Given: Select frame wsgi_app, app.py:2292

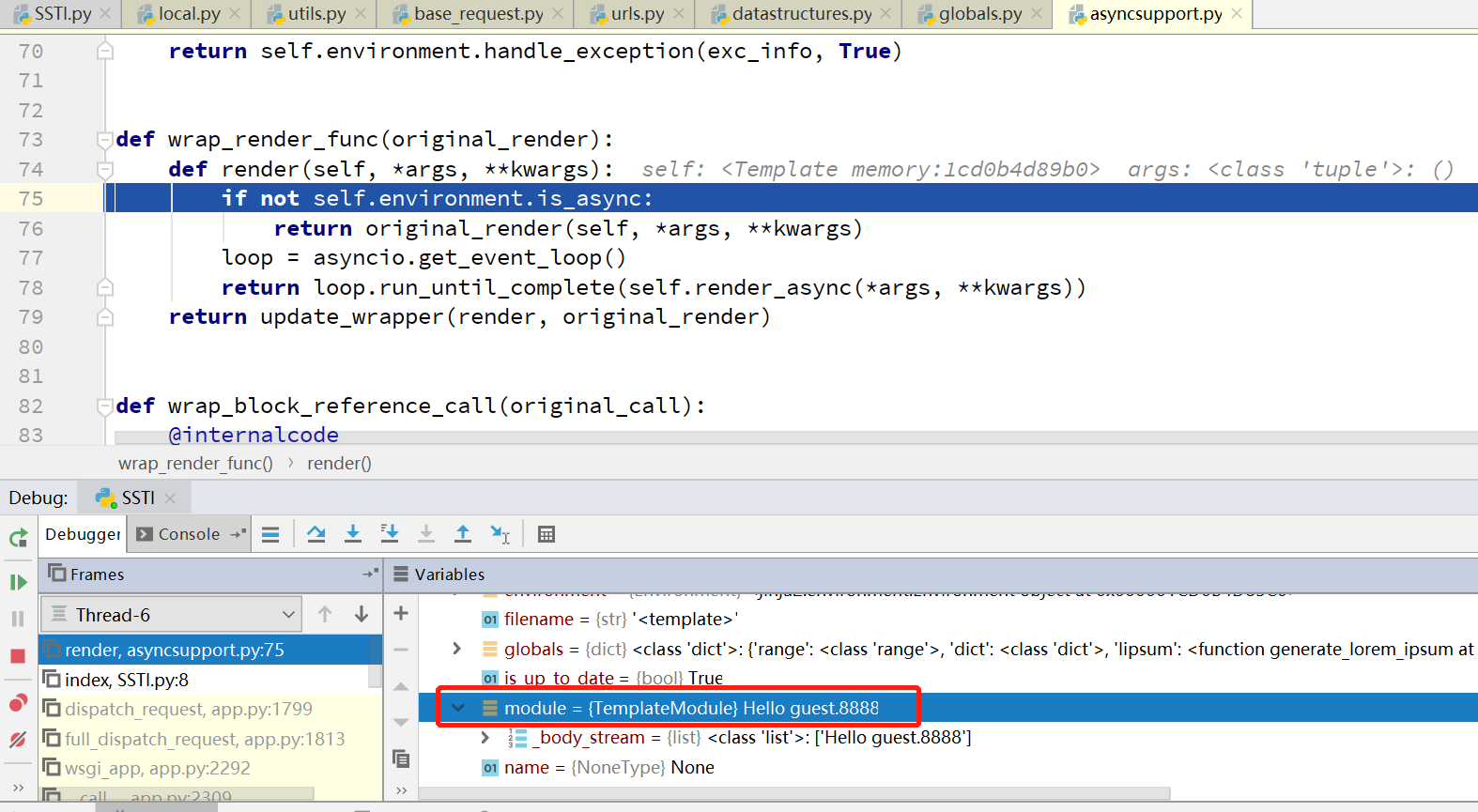Looking at the screenshot, I should [x=204, y=768].
